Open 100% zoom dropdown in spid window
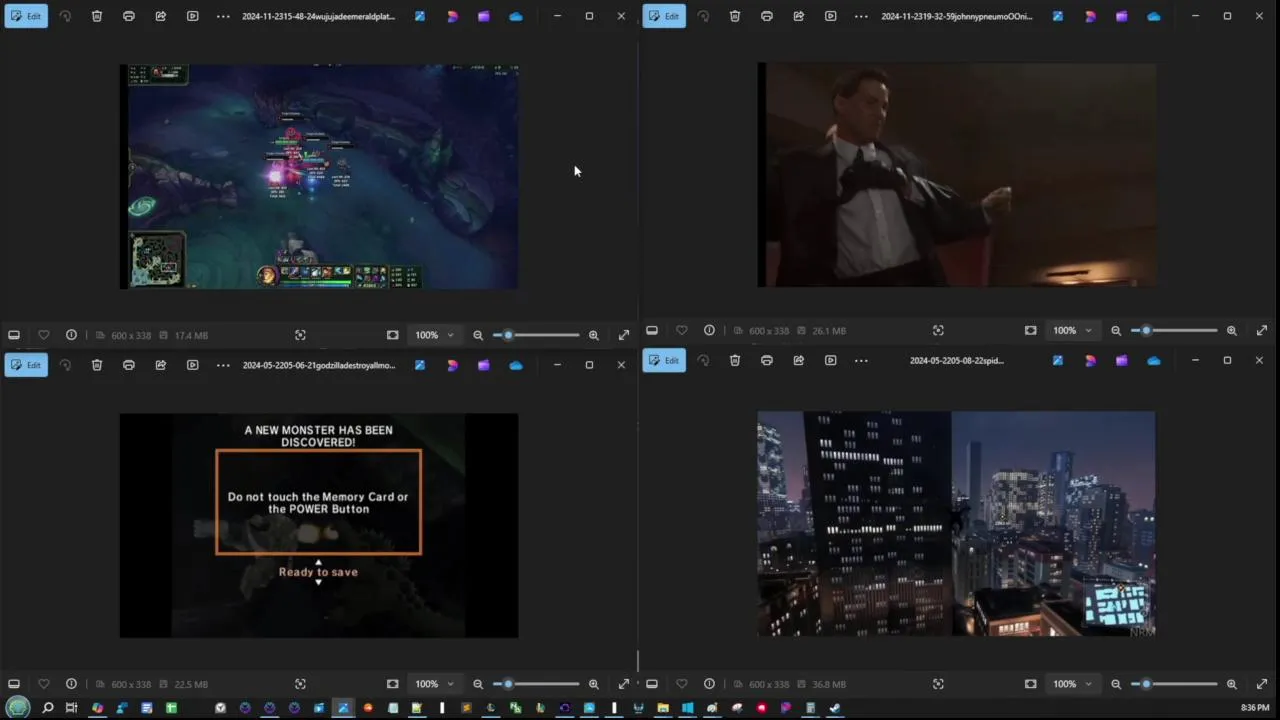This screenshot has width=1280, height=720. [1073, 684]
